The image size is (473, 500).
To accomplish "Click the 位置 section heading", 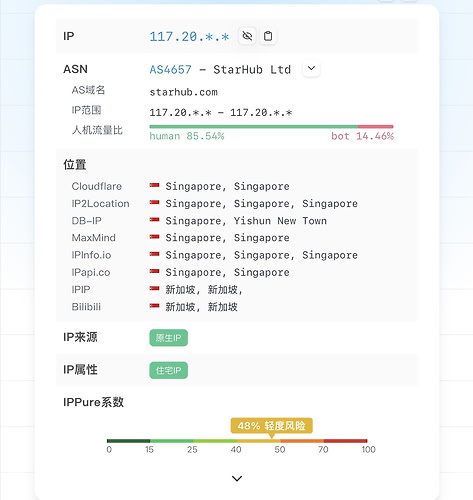I will click(x=75, y=165).
